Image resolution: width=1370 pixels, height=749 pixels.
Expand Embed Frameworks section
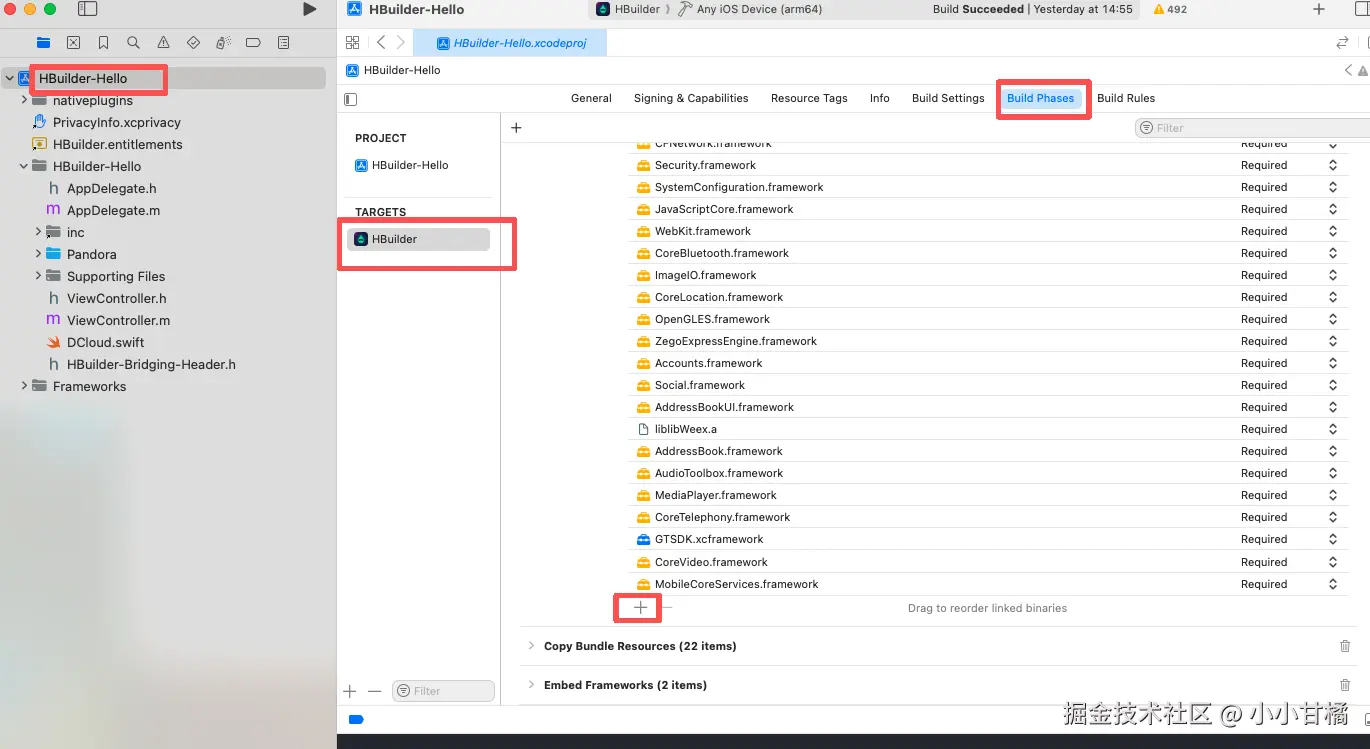point(531,685)
